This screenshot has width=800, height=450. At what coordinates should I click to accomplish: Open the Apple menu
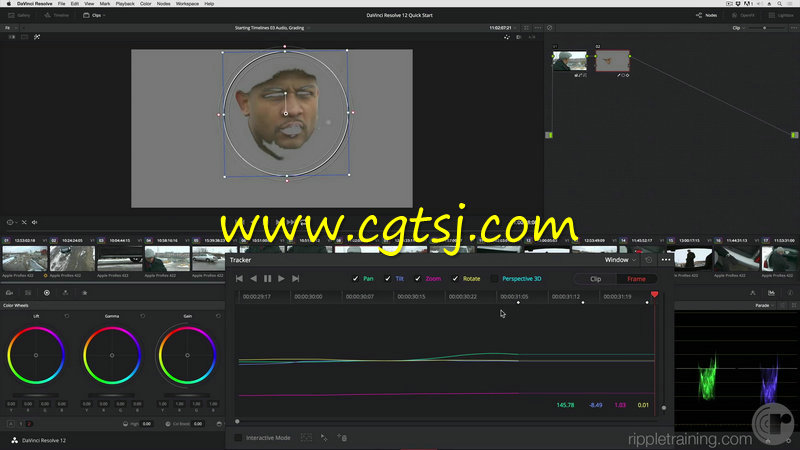(8, 4)
